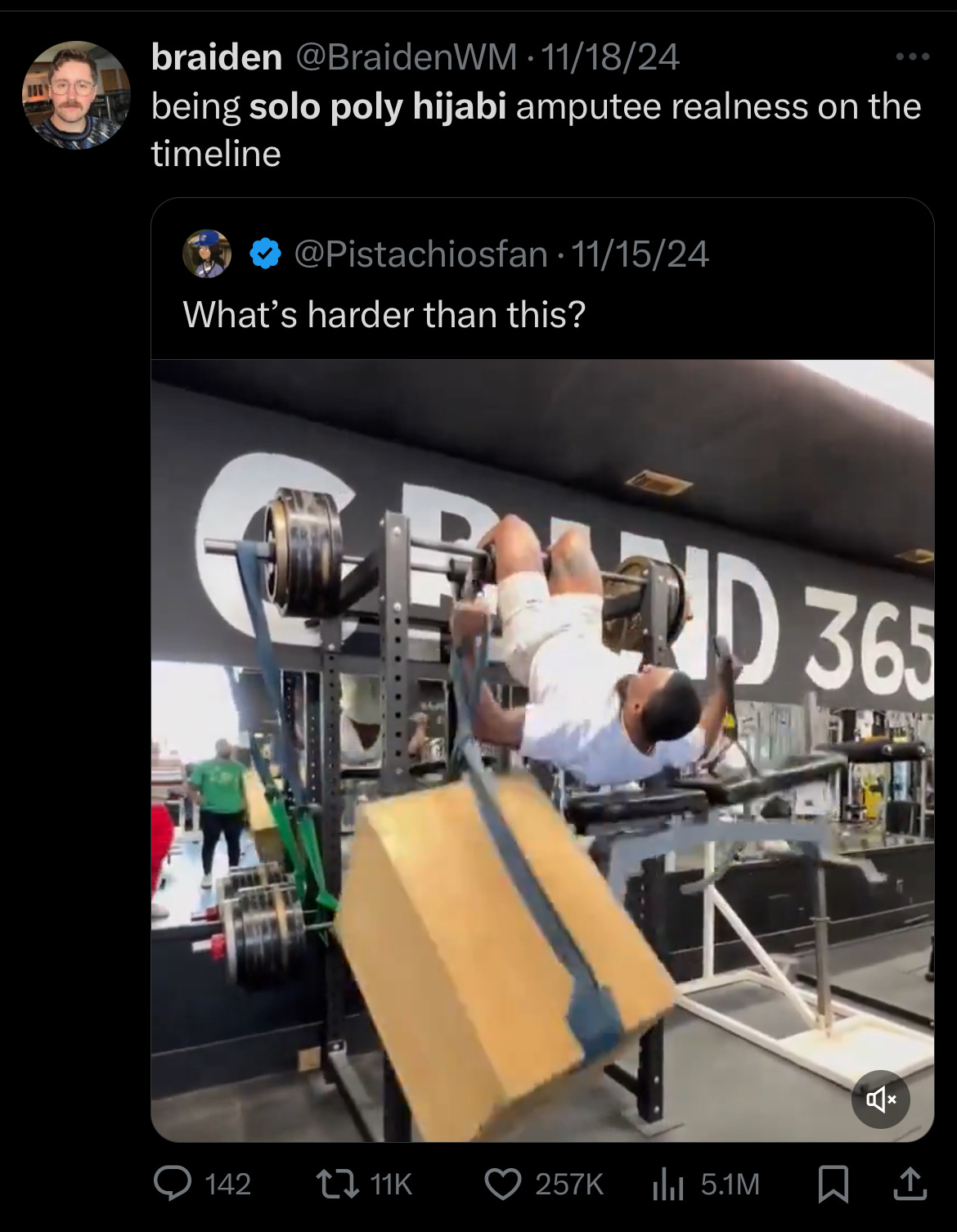The width and height of the screenshot is (957, 1232).
Task: Tap the share upload icon
Action: coord(910,1184)
